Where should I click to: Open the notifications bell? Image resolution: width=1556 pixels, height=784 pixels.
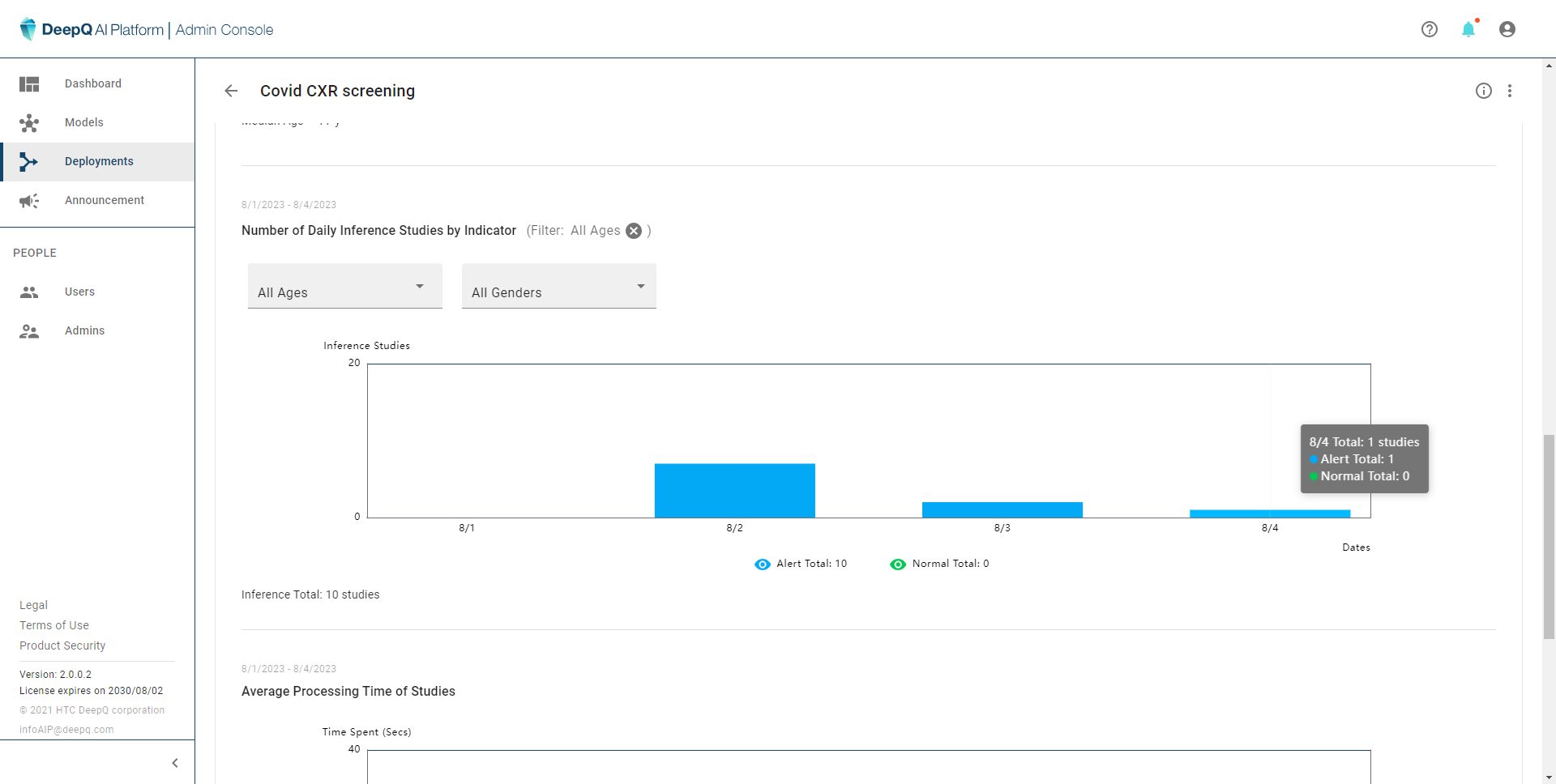[x=1468, y=29]
